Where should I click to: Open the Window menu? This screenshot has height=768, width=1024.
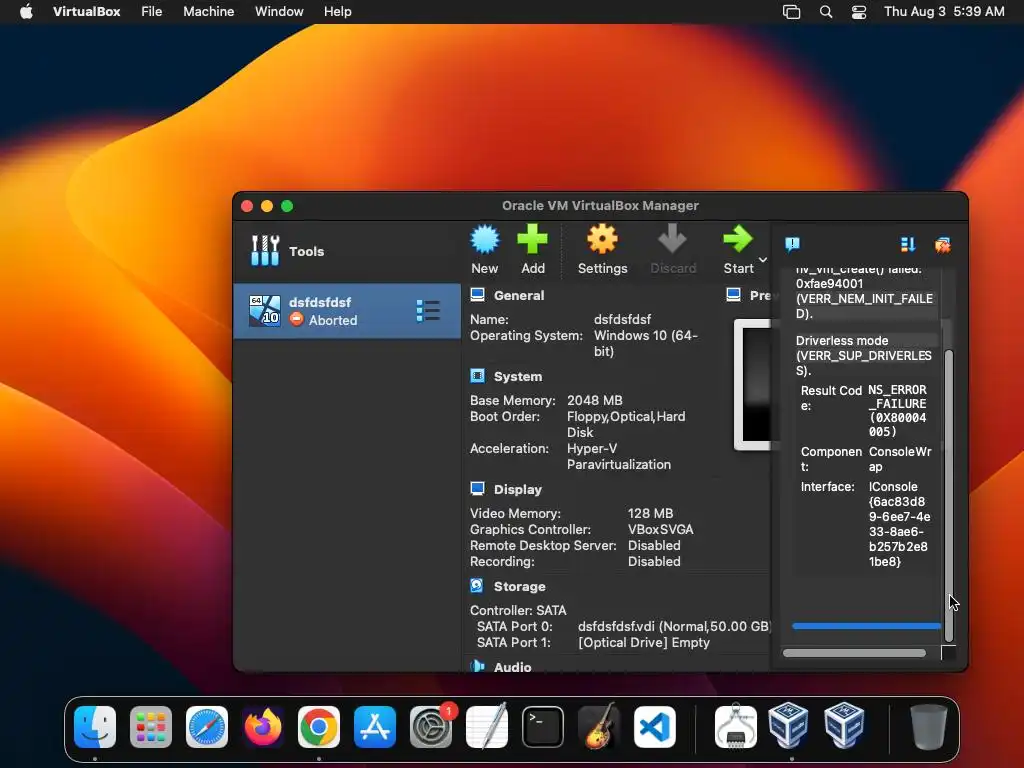(x=279, y=12)
